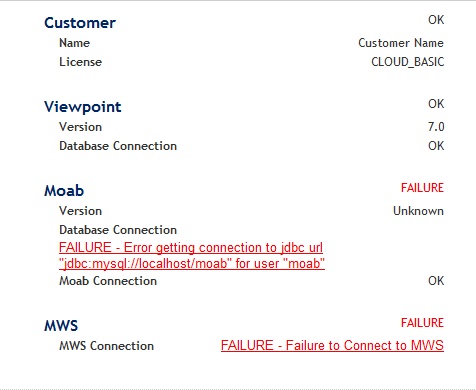The width and height of the screenshot is (476, 390).
Task: Click the red FAILURE status beside MWS
Action: pyautogui.click(x=422, y=323)
